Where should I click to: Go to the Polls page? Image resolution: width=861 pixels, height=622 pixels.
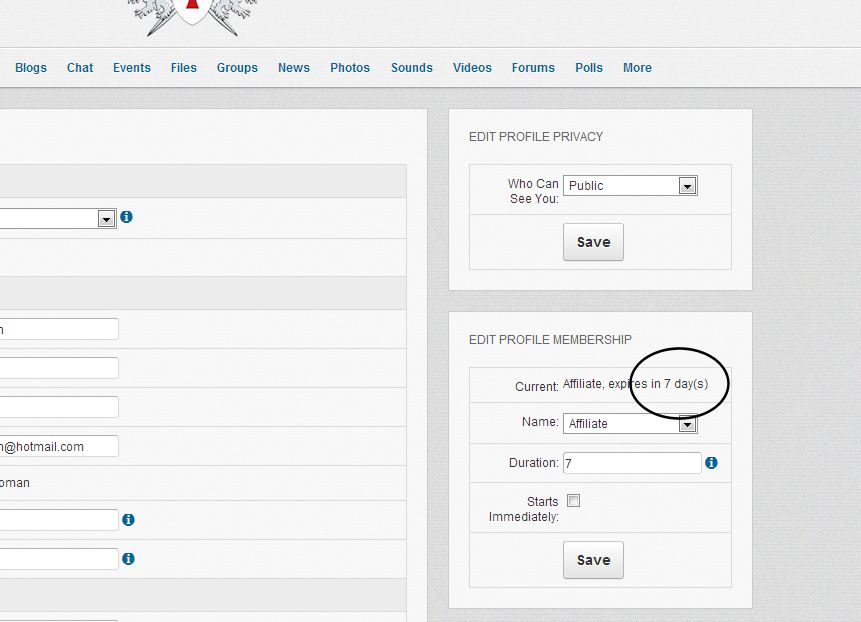coord(589,68)
